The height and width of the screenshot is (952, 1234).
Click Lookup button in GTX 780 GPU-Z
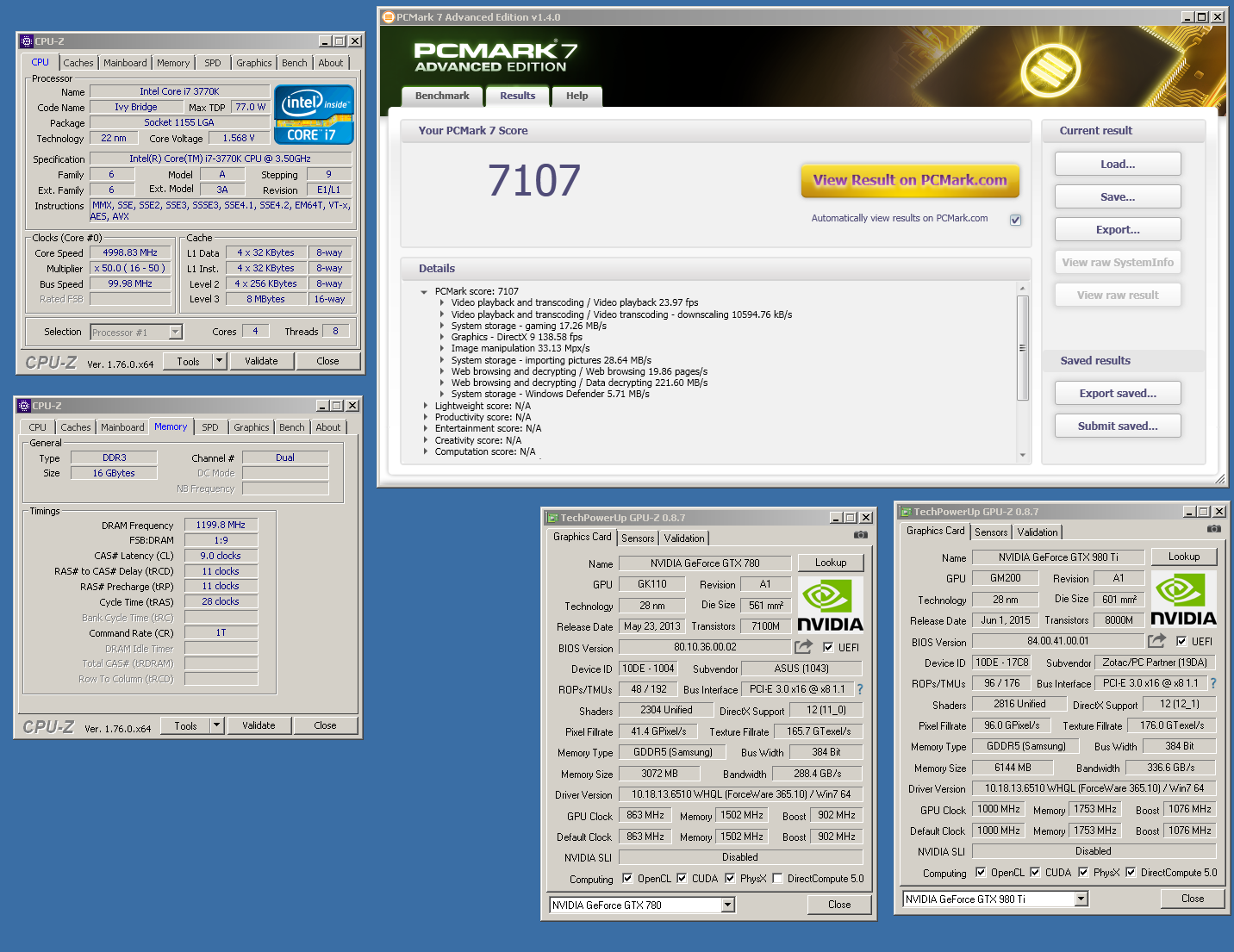pos(831,563)
